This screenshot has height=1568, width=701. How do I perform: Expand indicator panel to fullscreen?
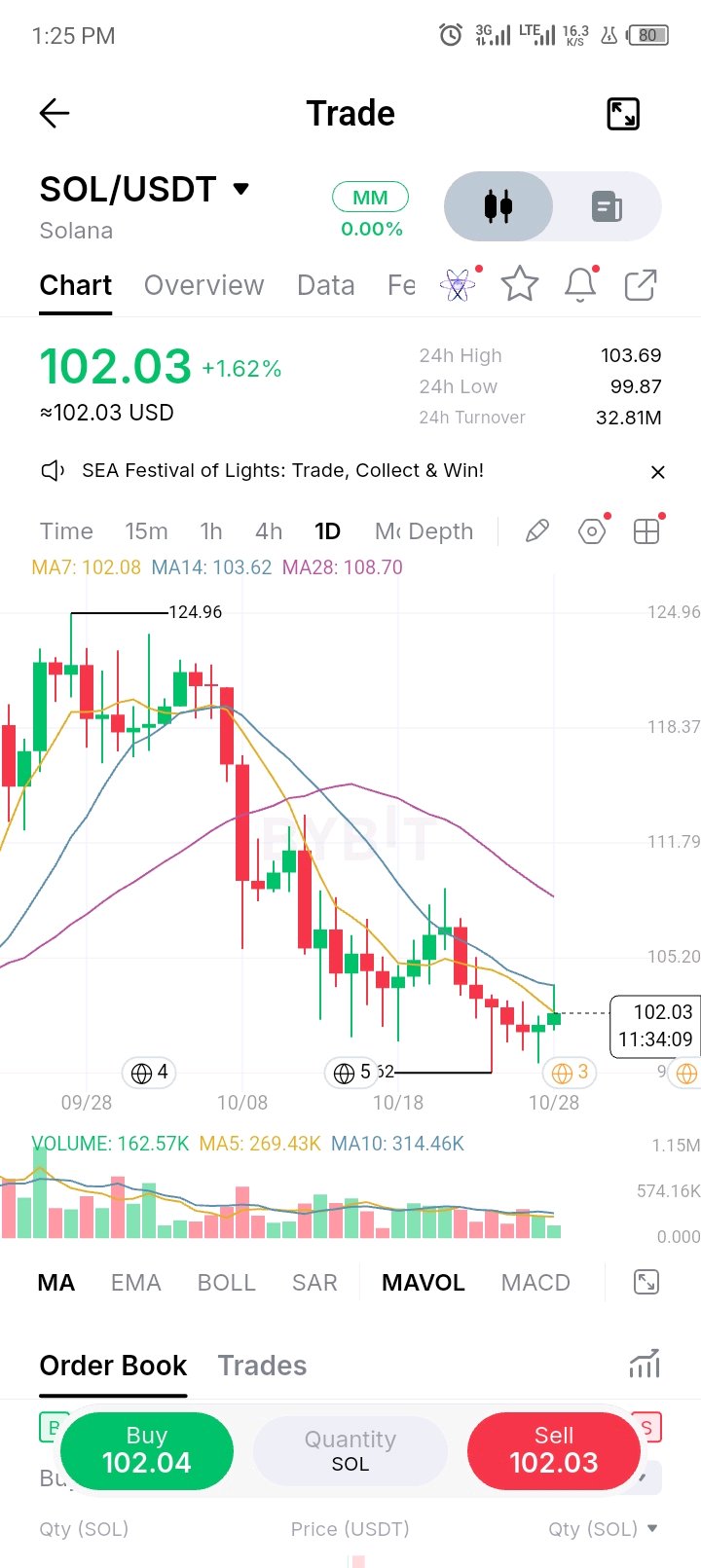click(x=646, y=1282)
